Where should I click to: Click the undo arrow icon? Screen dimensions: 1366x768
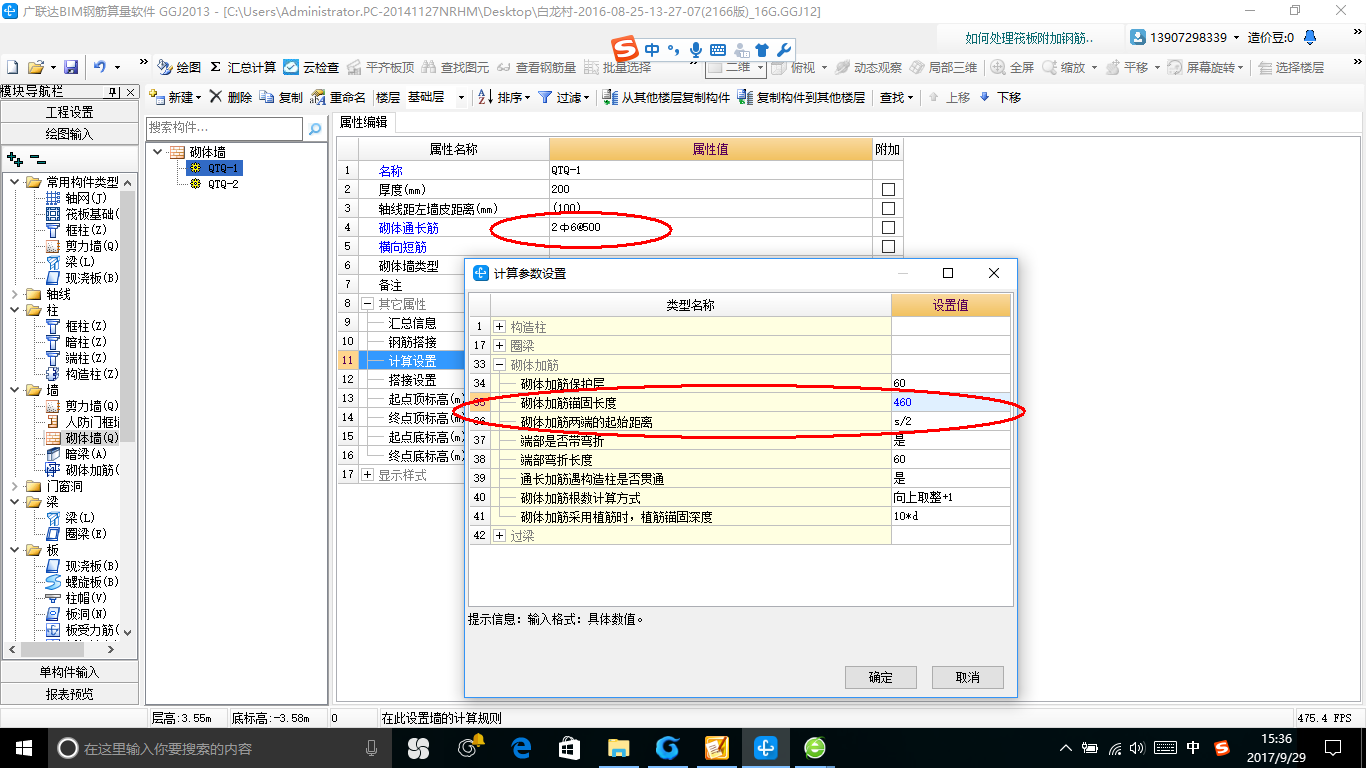[99, 67]
